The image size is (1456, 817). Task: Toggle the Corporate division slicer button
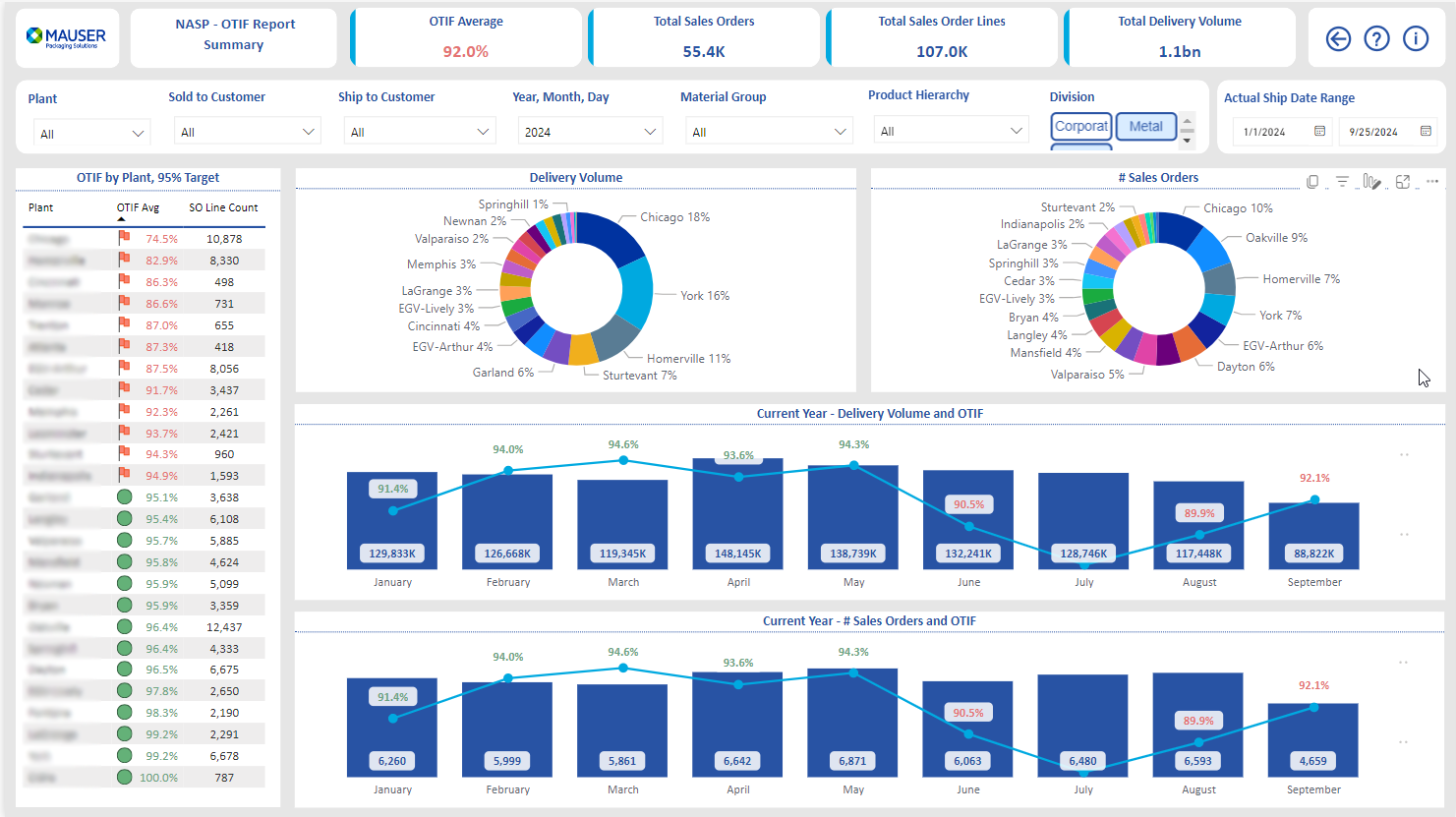tap(1081, 126)
